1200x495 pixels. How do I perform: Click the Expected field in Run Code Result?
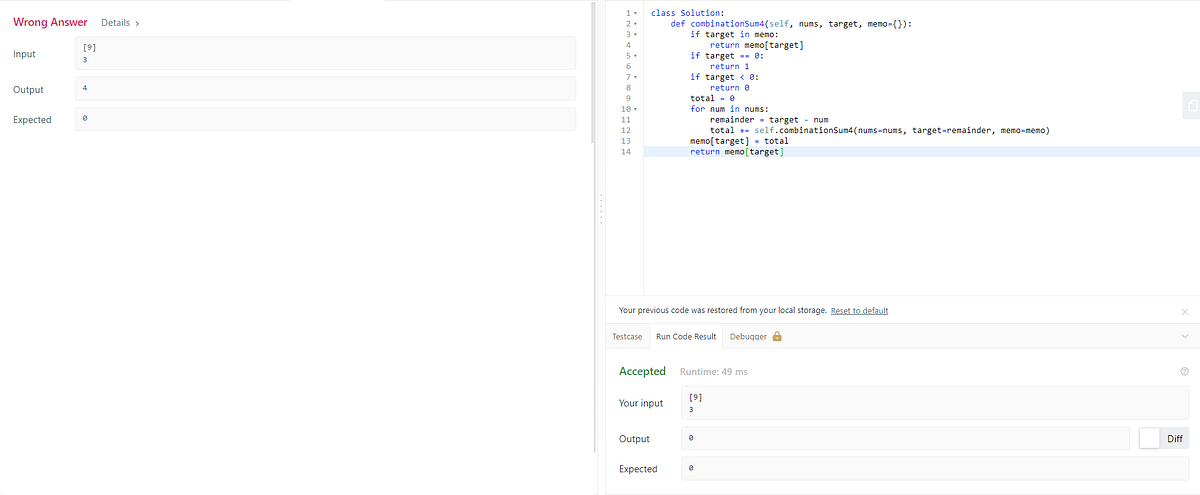[x=937, y=468]
